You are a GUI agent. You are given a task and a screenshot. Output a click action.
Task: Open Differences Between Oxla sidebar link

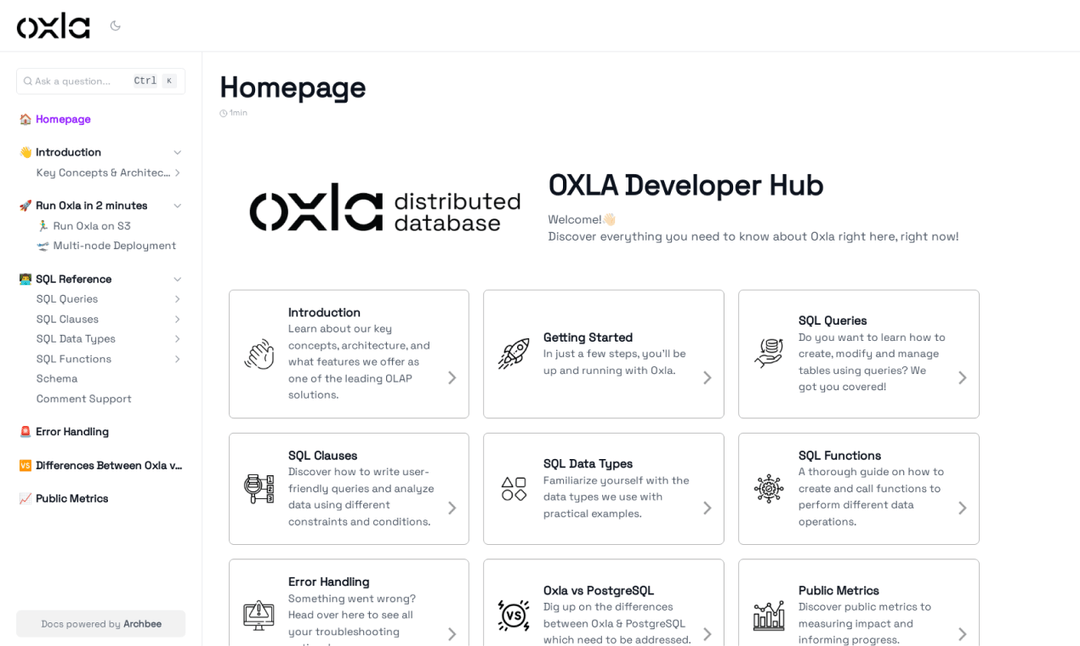click(109, 466)
